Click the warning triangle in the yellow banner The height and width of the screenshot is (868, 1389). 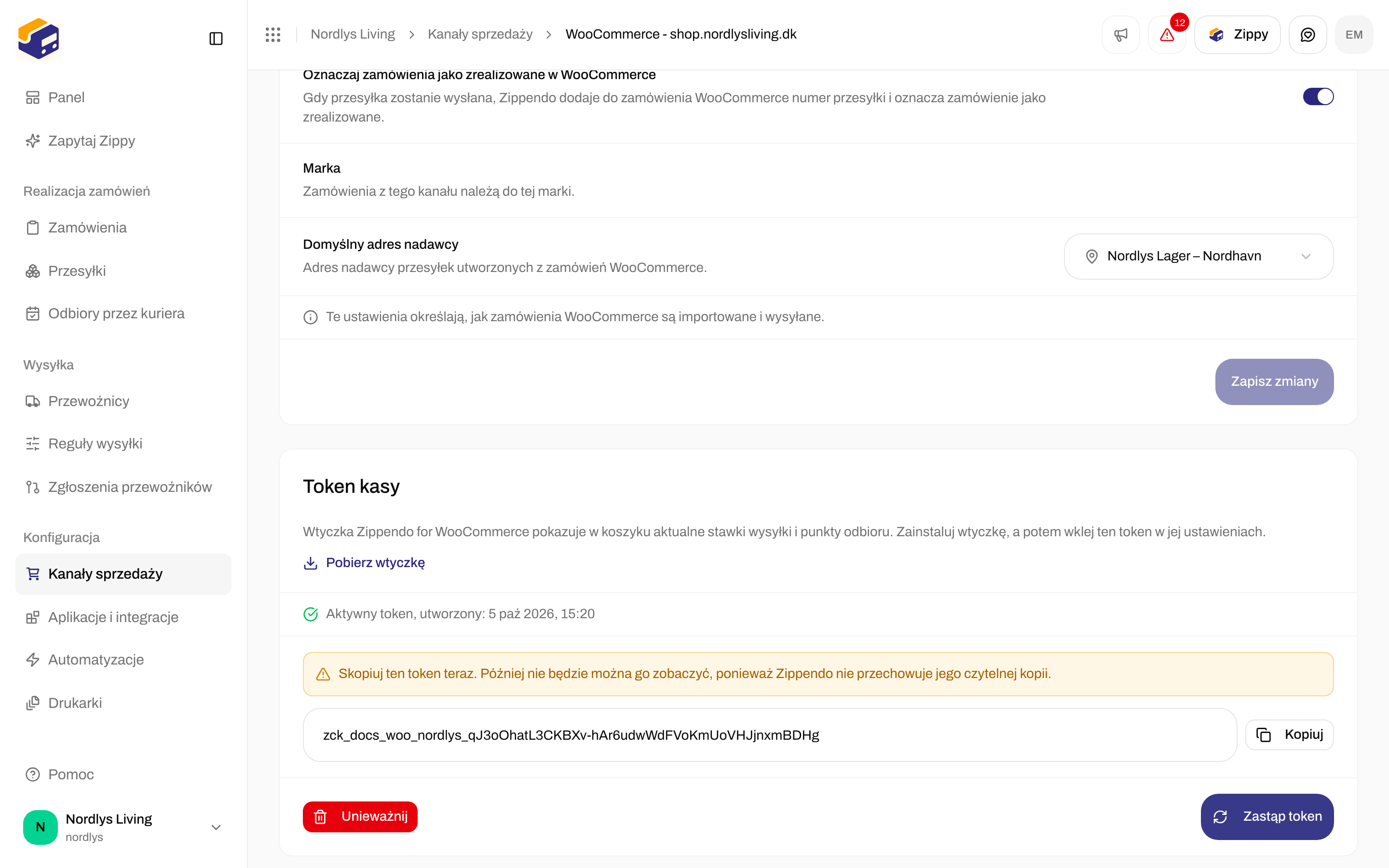(x=323, y=674)
